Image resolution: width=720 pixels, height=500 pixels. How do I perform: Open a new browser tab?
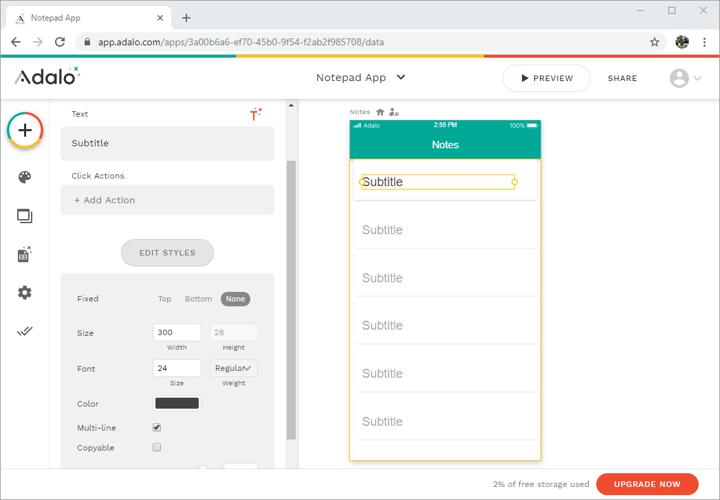pyautogui.click(x=186, y=18)
